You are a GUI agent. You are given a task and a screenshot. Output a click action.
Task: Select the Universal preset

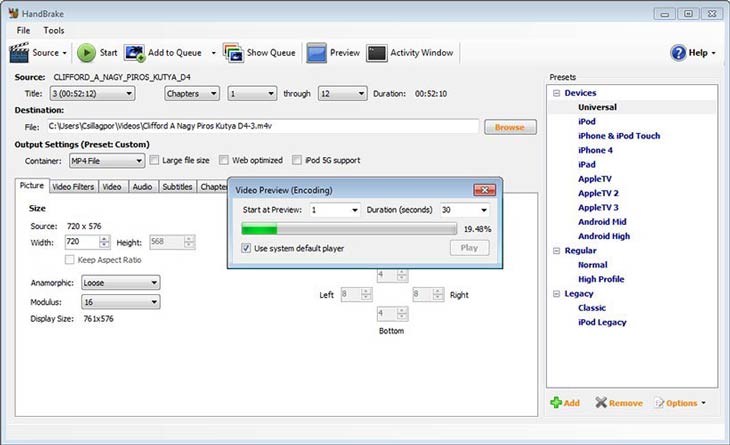pos(597,107)
